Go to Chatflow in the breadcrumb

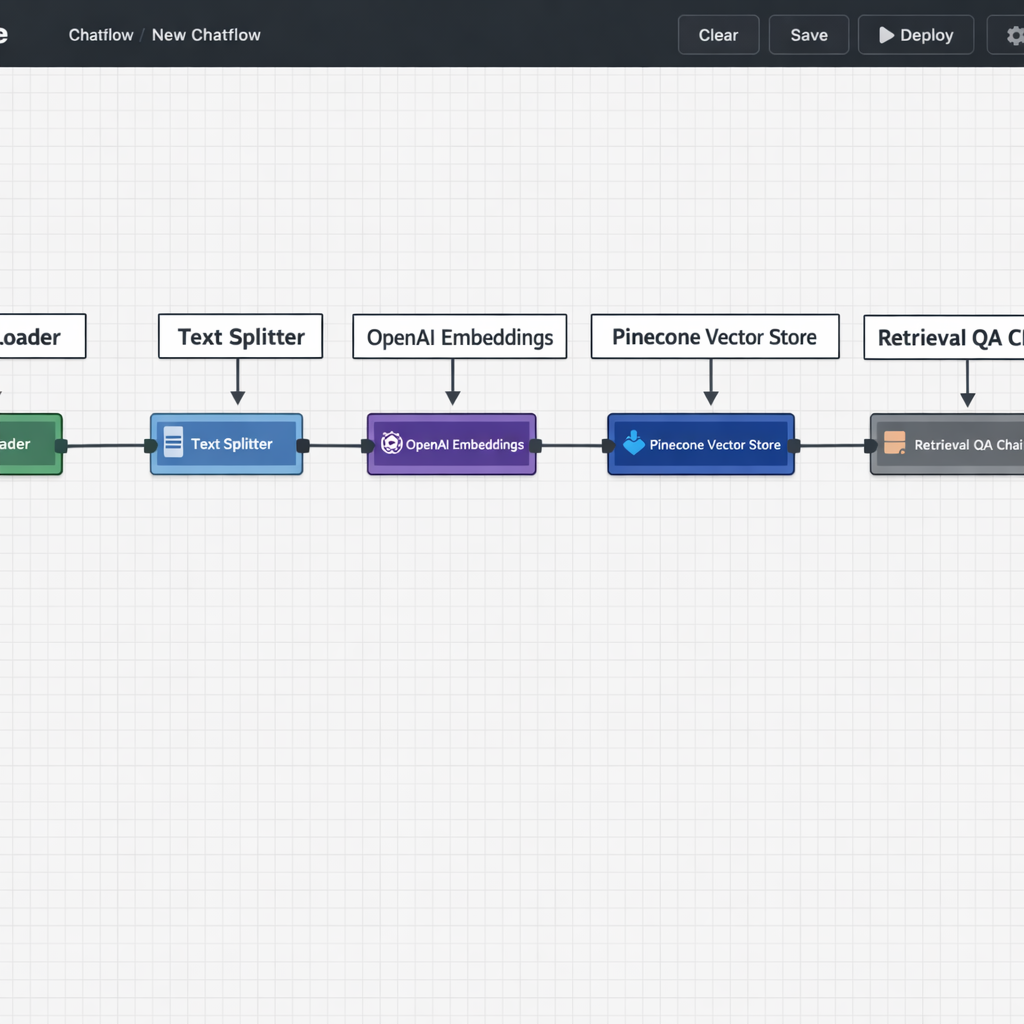[101, 35]
